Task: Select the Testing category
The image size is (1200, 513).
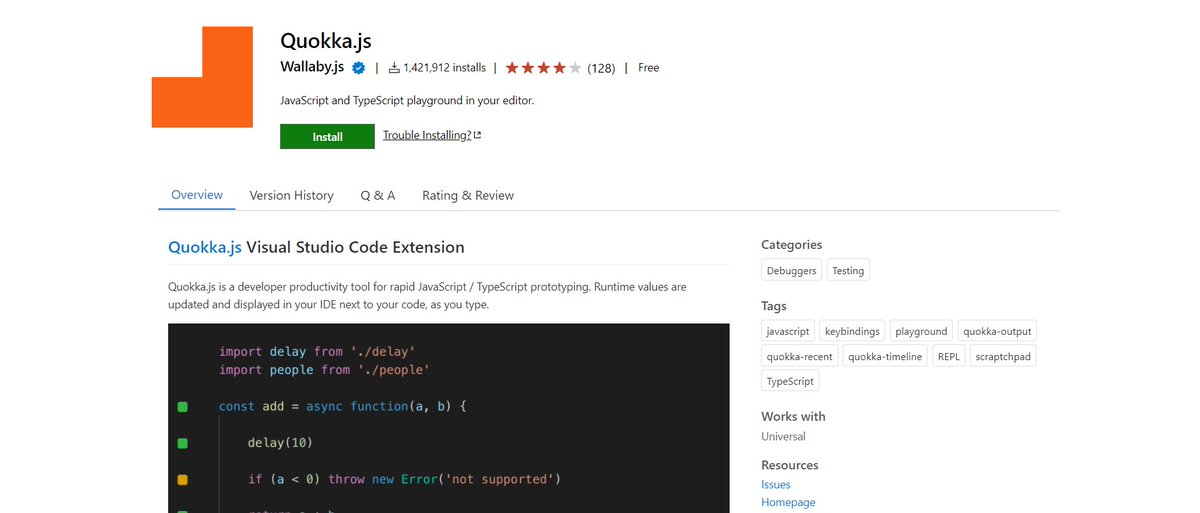Action: point(848,270)
